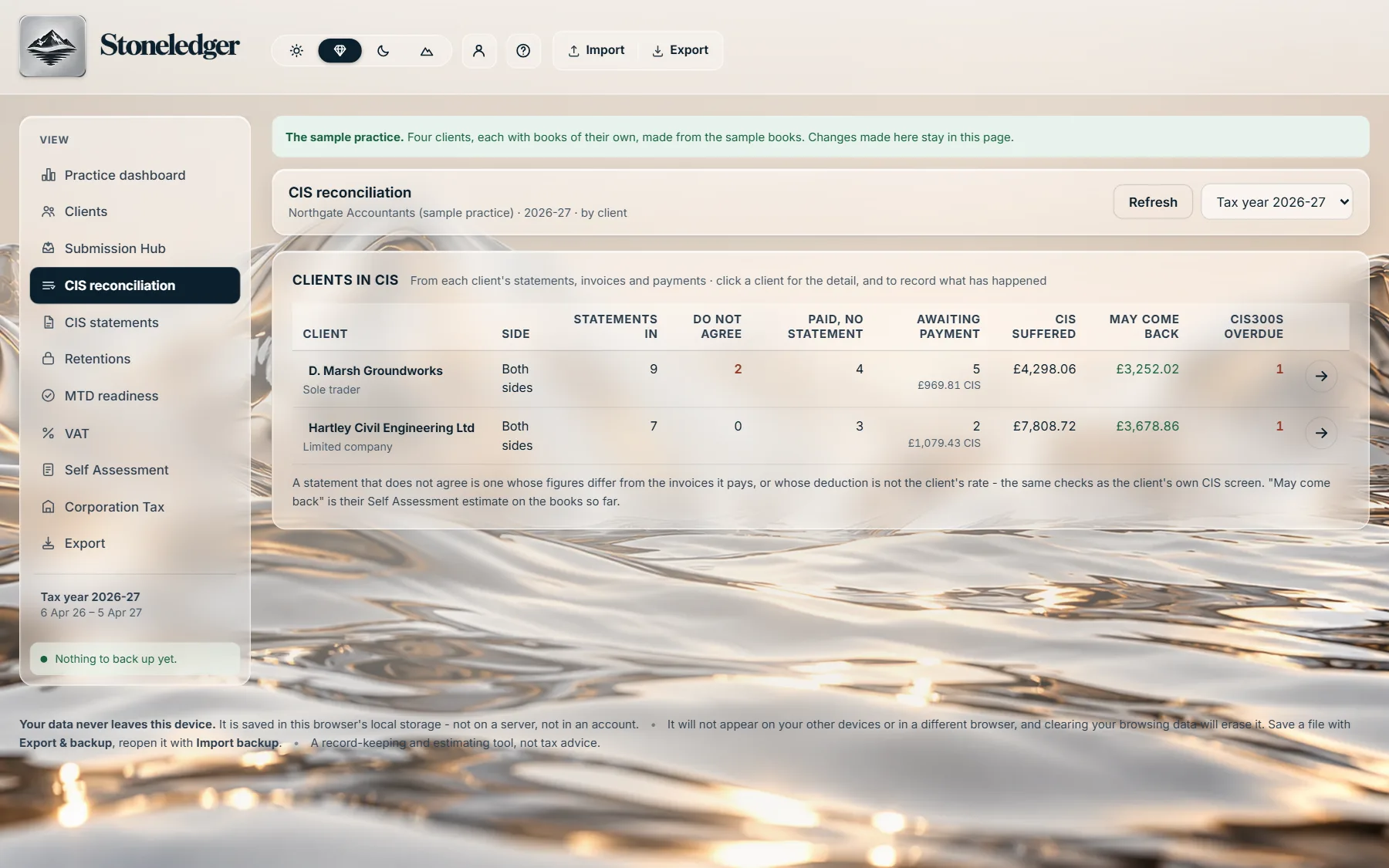This screenshot has width=1389, height=868.
Task: Open D. Marsh Groundworks detail arrow
Action: click(1321, 377)
